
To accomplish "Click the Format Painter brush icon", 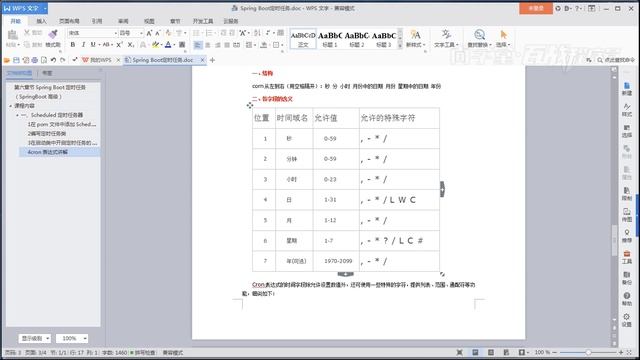I will point(53,34).
